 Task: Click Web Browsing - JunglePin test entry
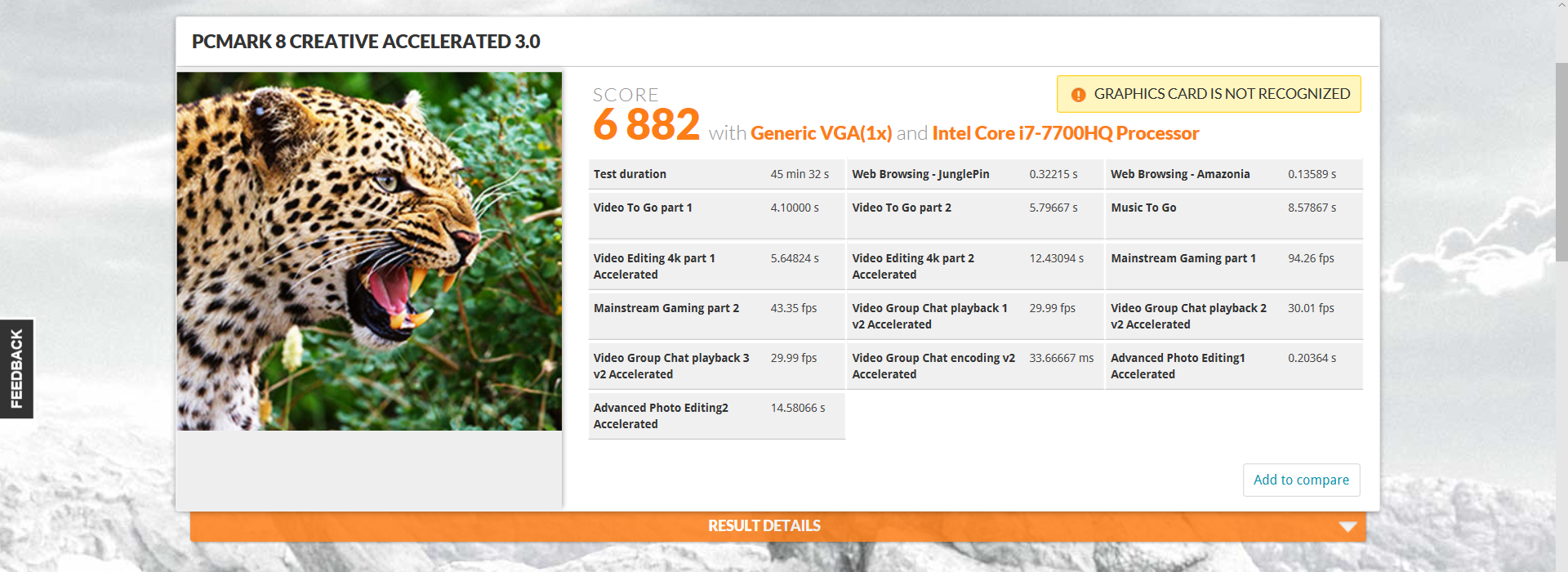[x=920, y=174]
